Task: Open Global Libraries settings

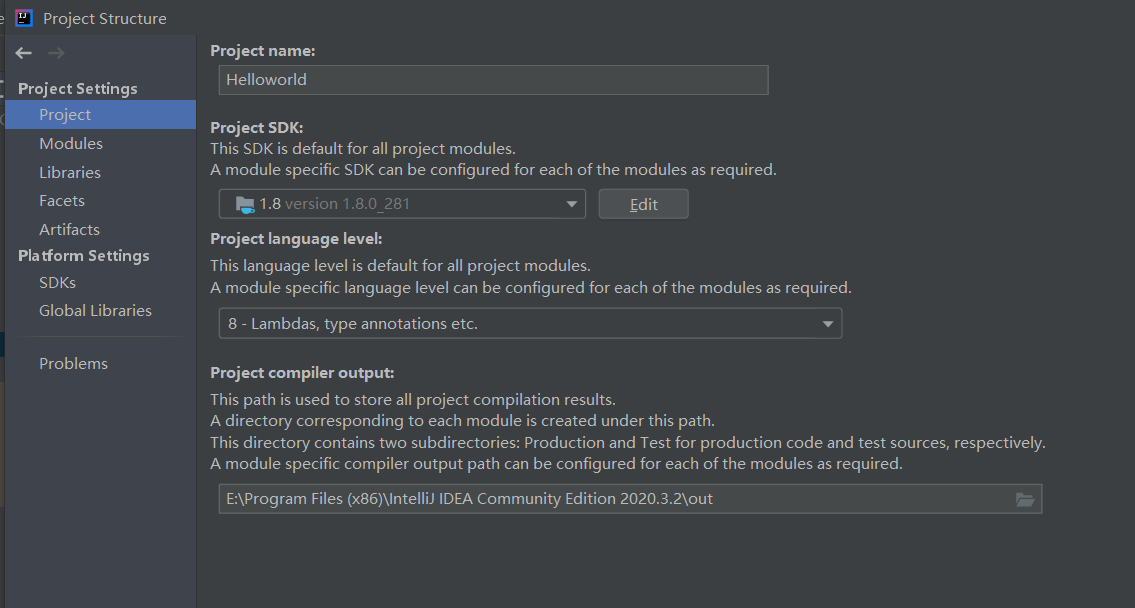Action: coord(95,311)
